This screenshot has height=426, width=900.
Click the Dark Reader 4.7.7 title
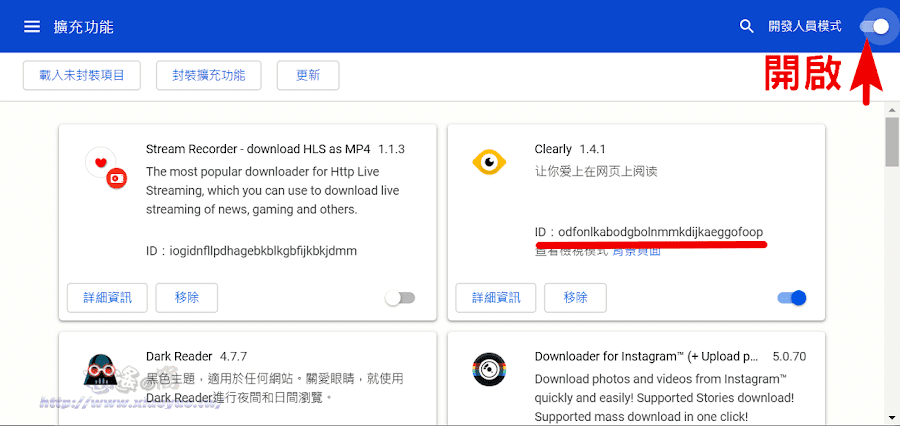pos(197,357)
